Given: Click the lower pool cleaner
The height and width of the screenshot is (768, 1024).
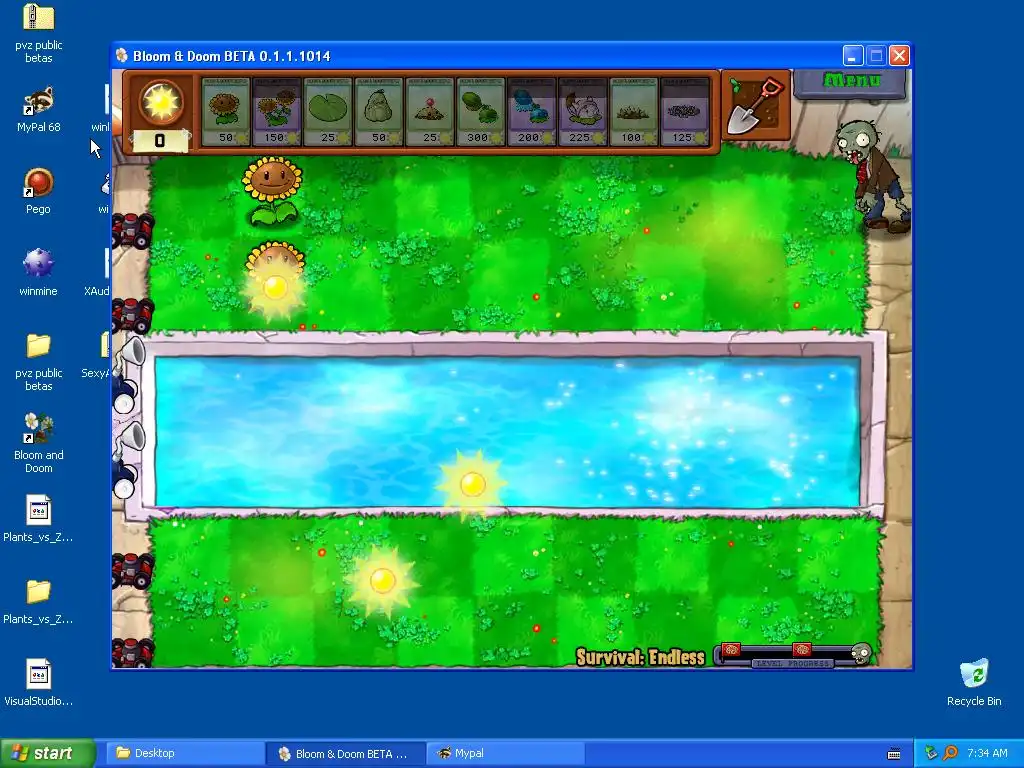Looking at the screenshot, I should coord(127,460).
